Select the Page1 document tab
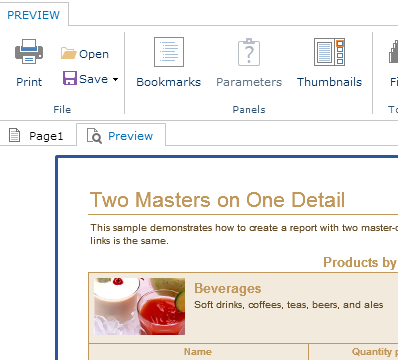 (38, 136)
